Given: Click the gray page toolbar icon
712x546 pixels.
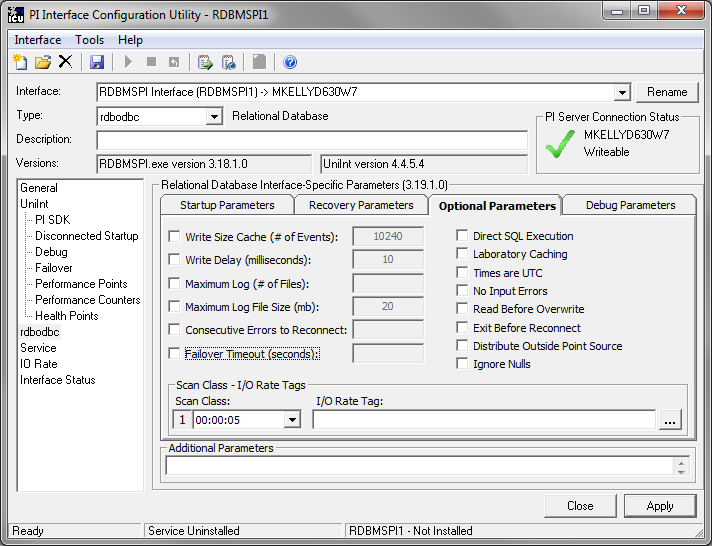Looking at the screenshot, I should [259, 62].
